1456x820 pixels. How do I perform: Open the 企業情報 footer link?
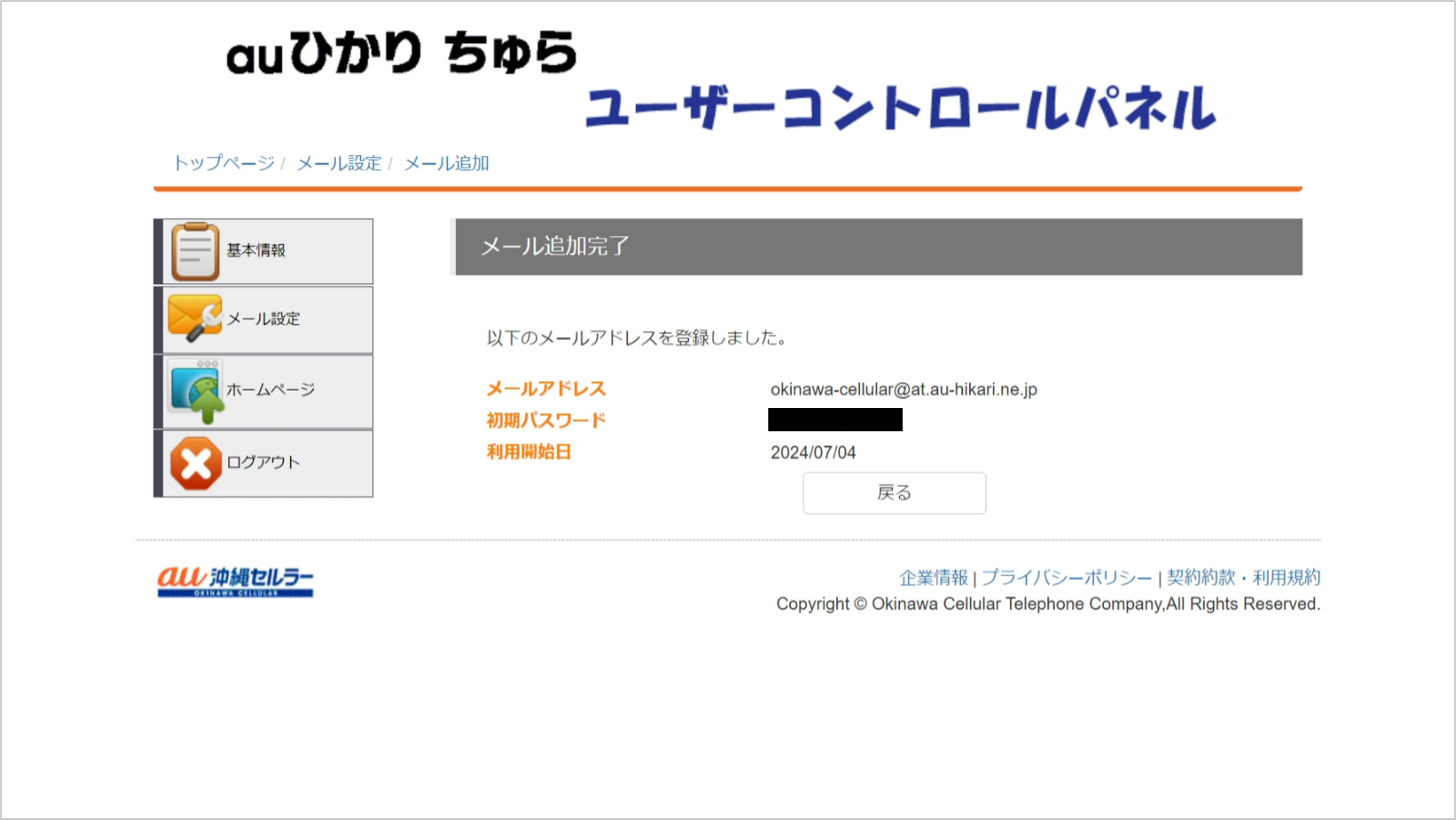[x=934, y=578]
